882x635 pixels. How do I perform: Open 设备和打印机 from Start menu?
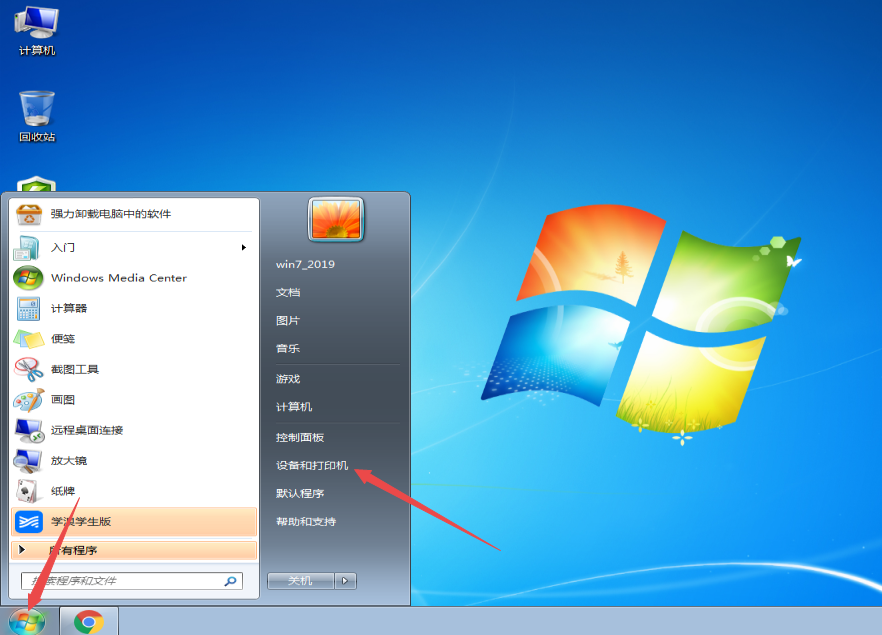(x=312, y=465)
